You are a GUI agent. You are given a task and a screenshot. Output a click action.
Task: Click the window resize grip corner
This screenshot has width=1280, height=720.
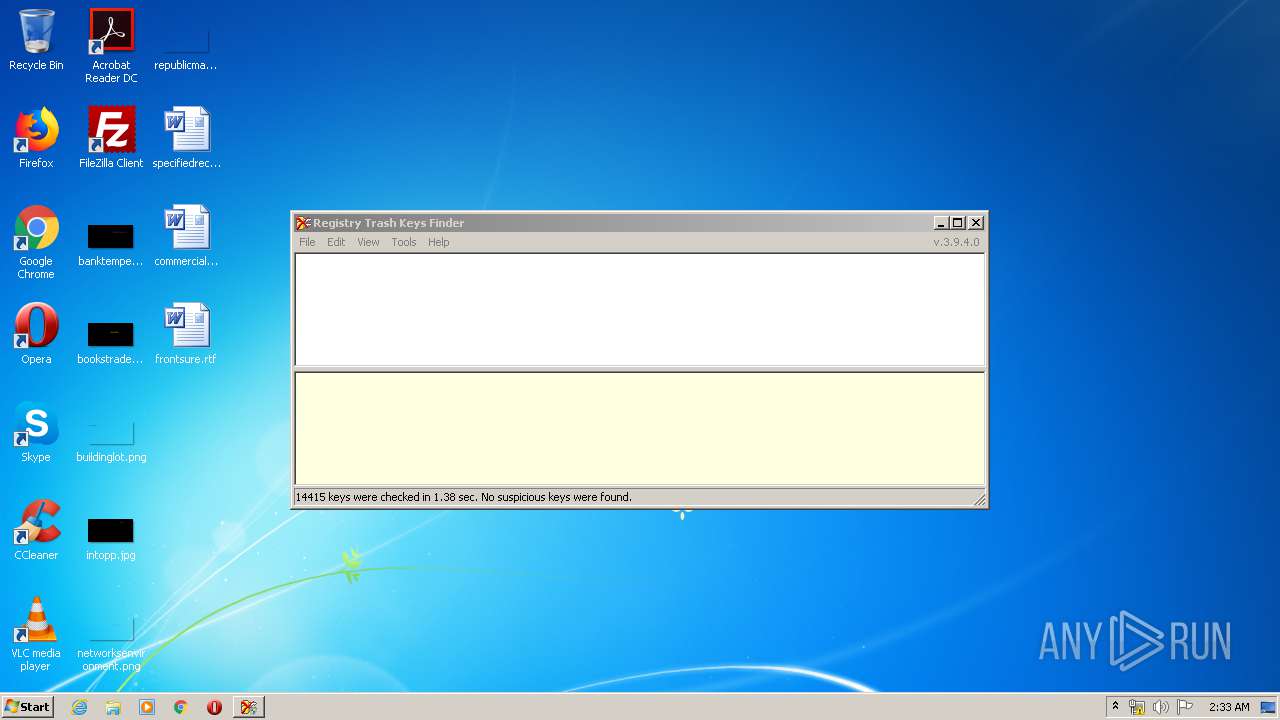pyautogui.click(x=979, y=500)
